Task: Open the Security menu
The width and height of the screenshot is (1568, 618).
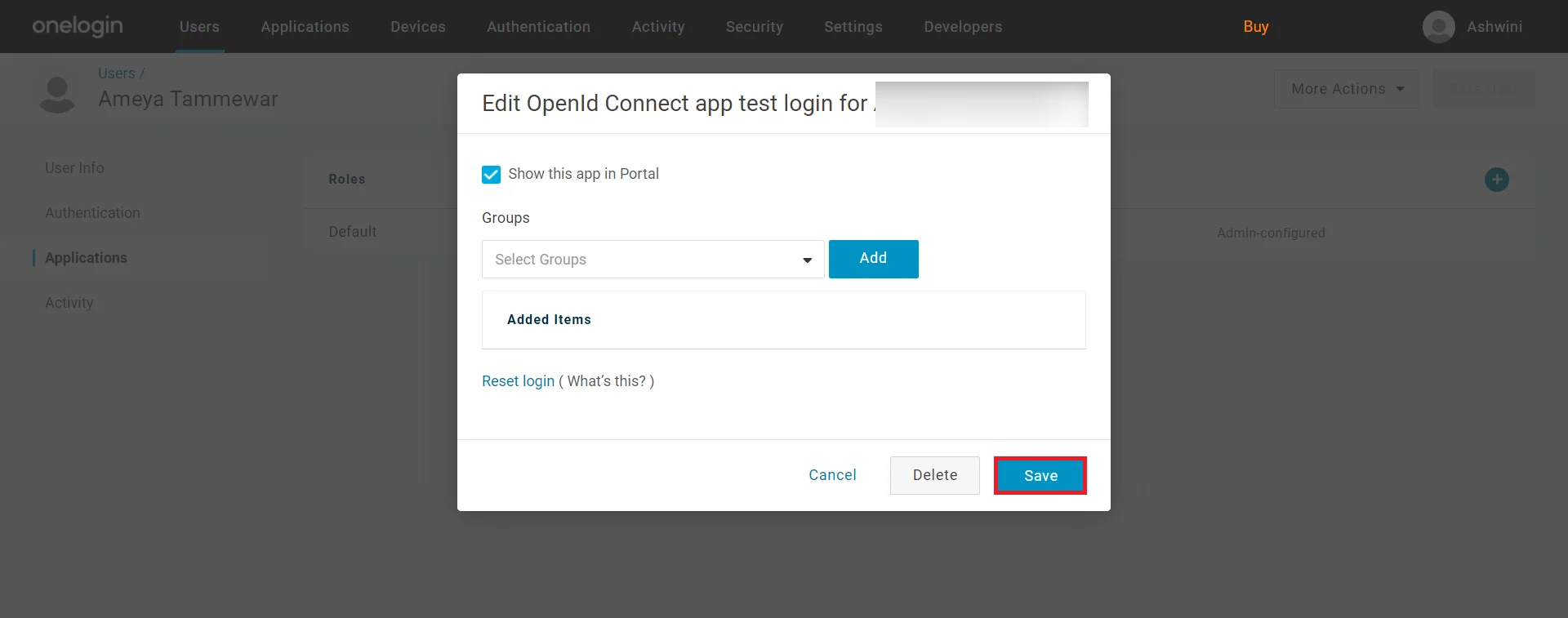Action: [x=754, y=27]
